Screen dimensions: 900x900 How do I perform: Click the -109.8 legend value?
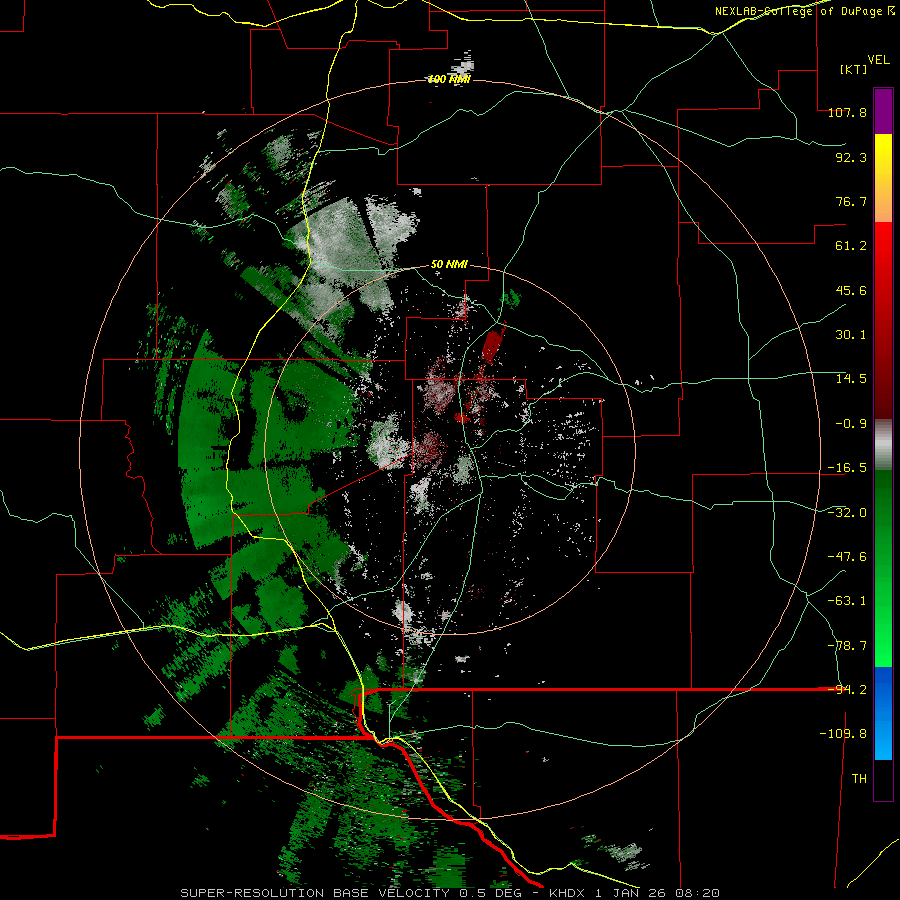pyautogui.click(x=843, y=734)
